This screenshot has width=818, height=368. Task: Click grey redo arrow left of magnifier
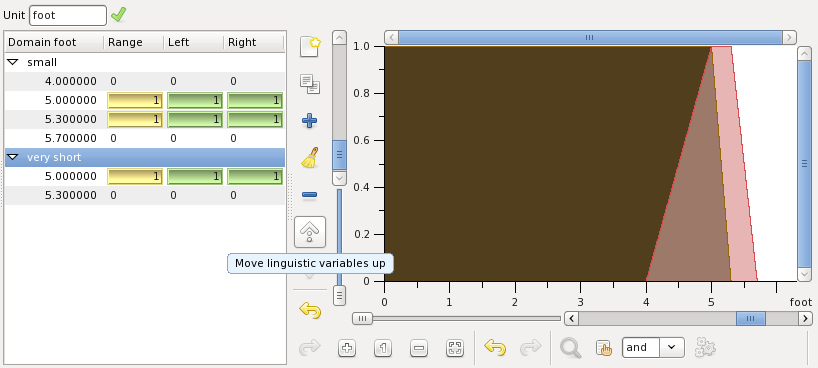pos(531,347)
